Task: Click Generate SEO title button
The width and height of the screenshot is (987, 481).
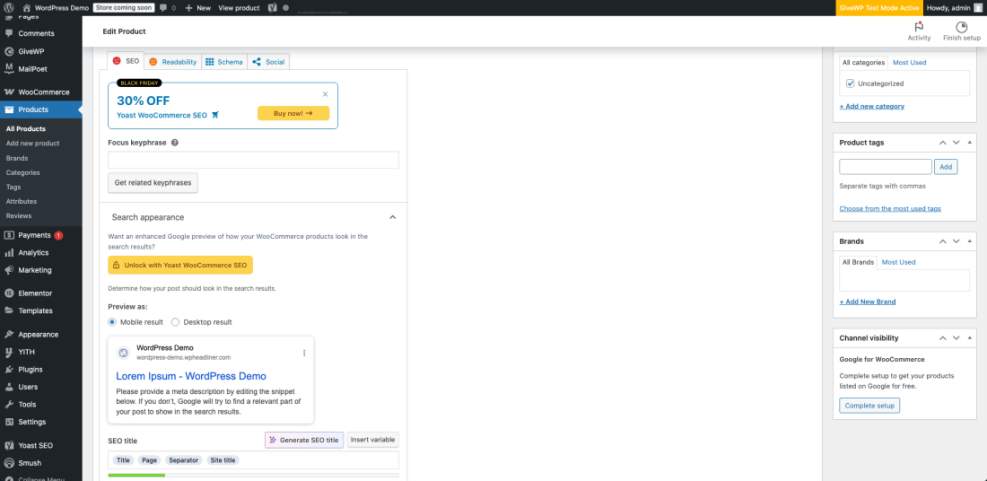Action: (x=304, y=440)
